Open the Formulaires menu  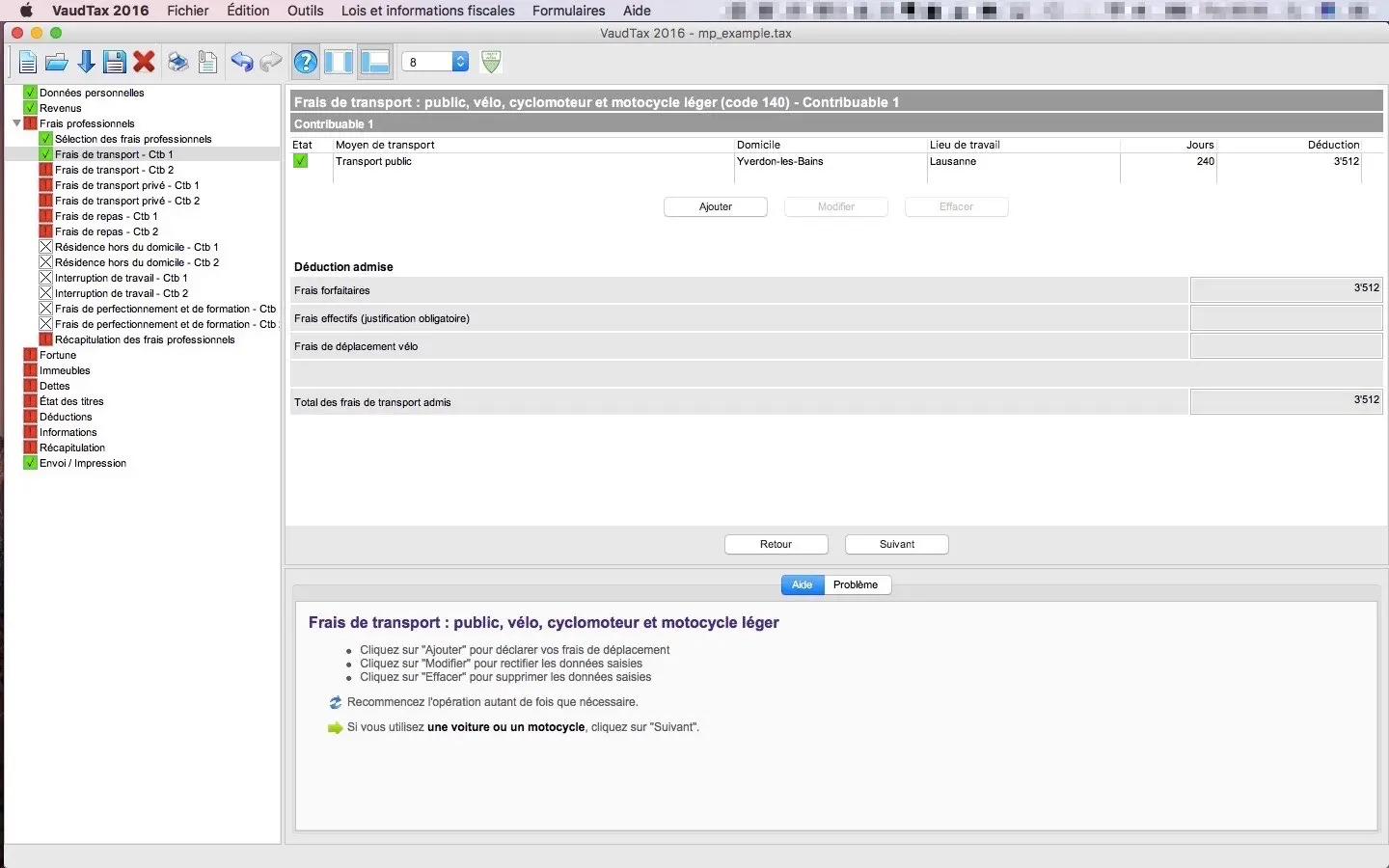point(569,11)
